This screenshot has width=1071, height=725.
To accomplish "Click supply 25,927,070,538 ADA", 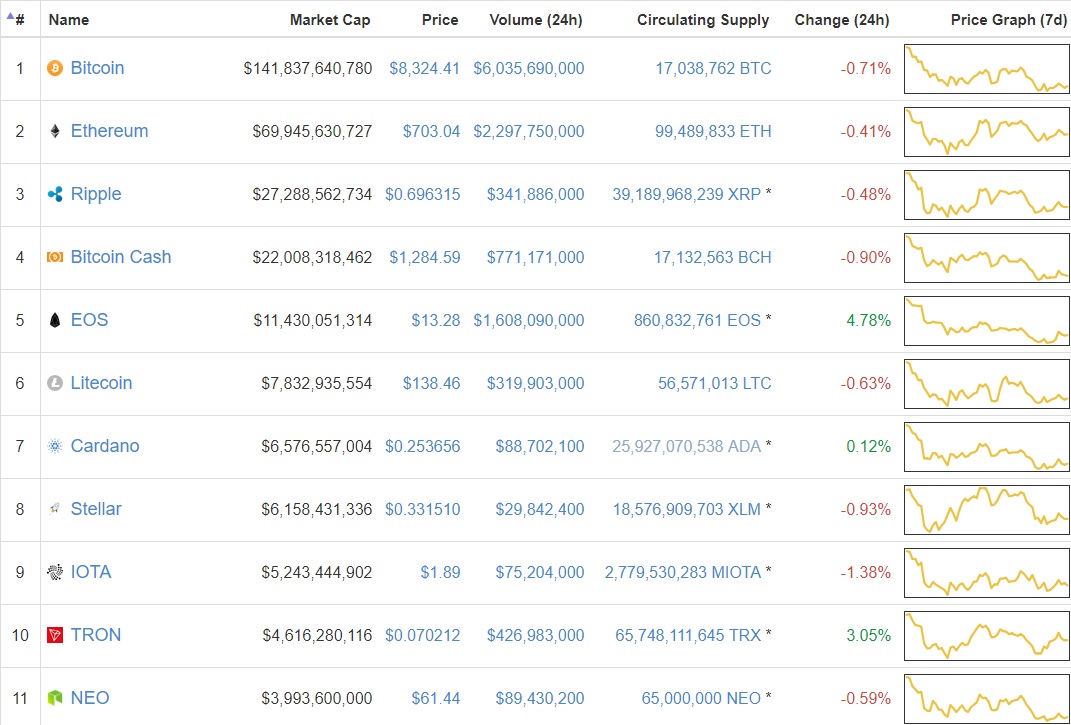I will (x=686, y=446).
